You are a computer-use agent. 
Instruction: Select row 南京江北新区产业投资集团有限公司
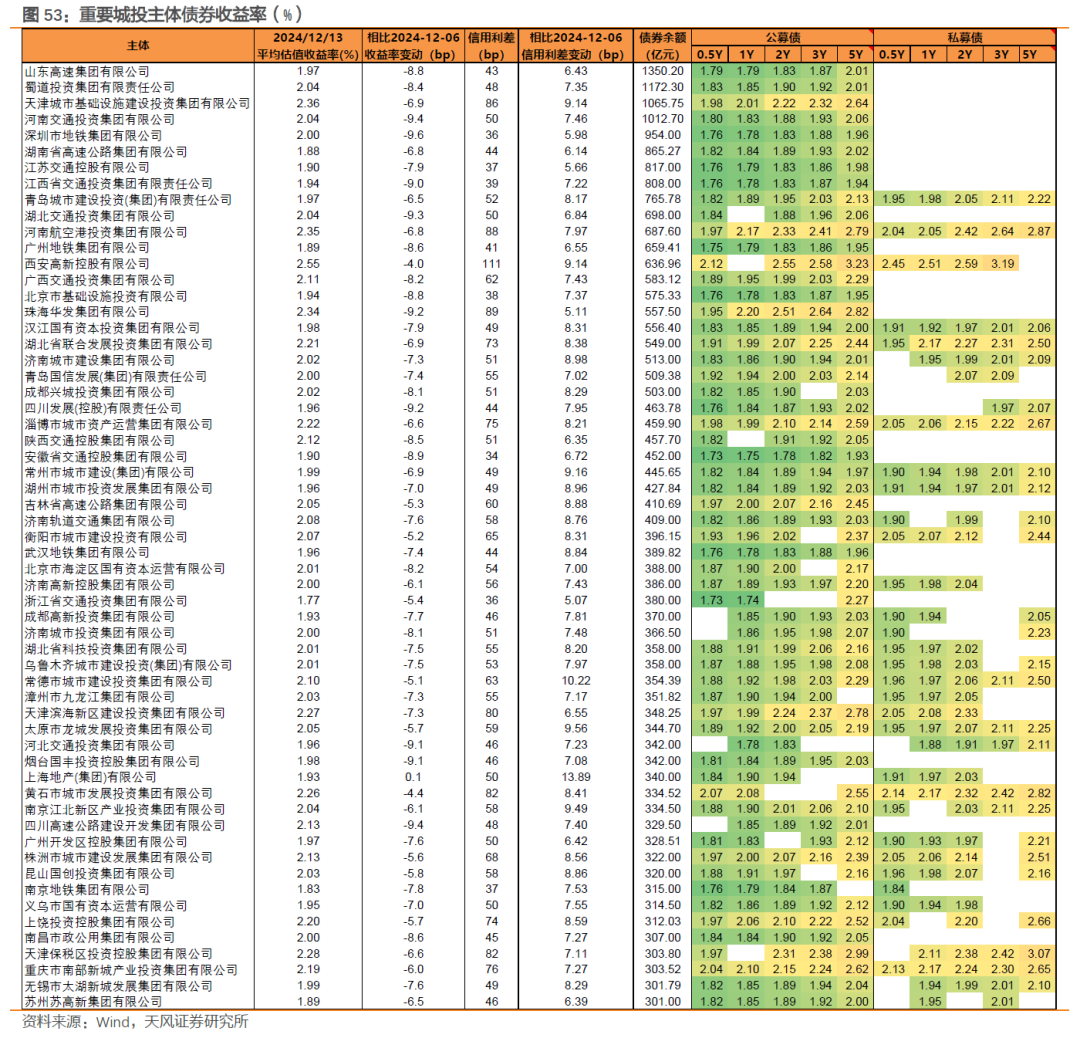(539, 809)
